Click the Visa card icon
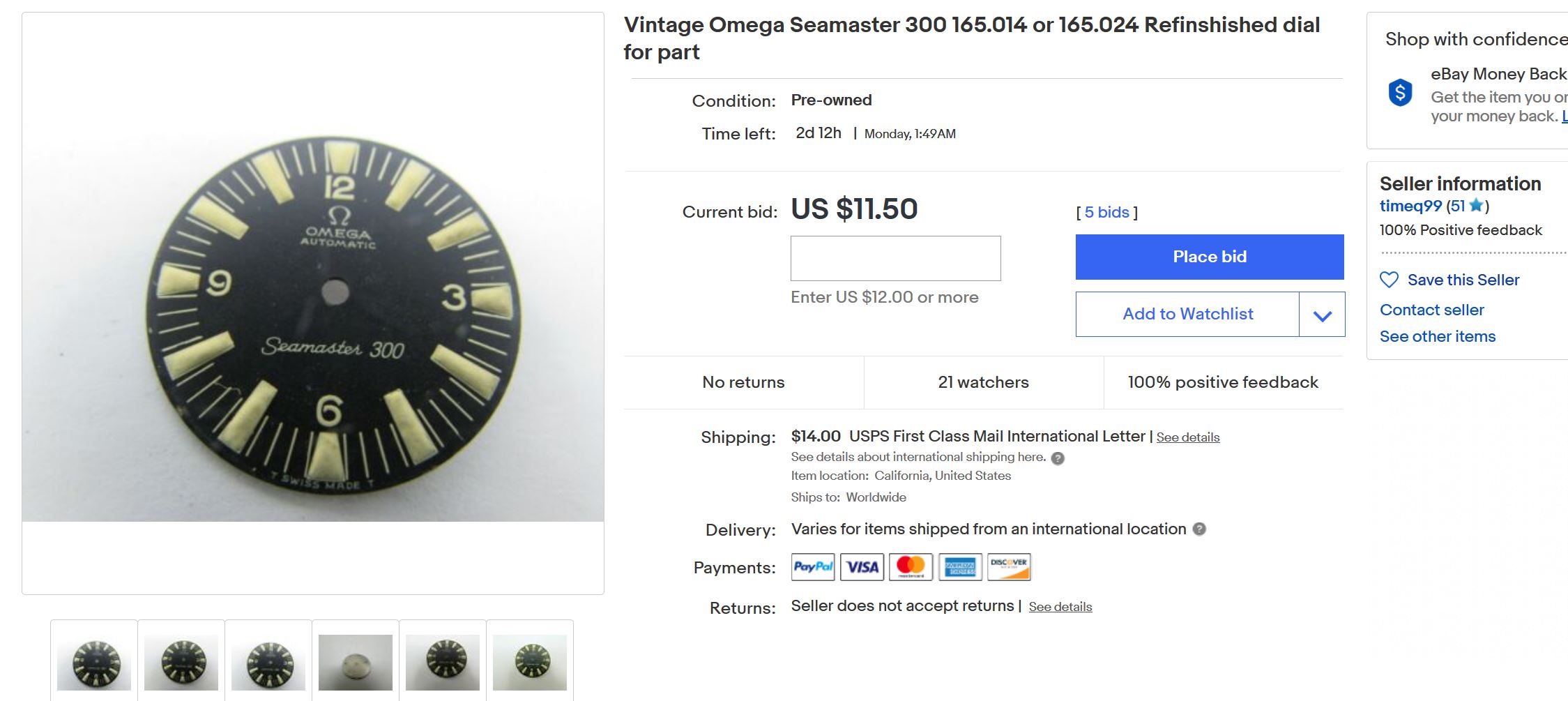Image resolution: width=1568 pixels, height=701 pixels. tap(862, 567)
